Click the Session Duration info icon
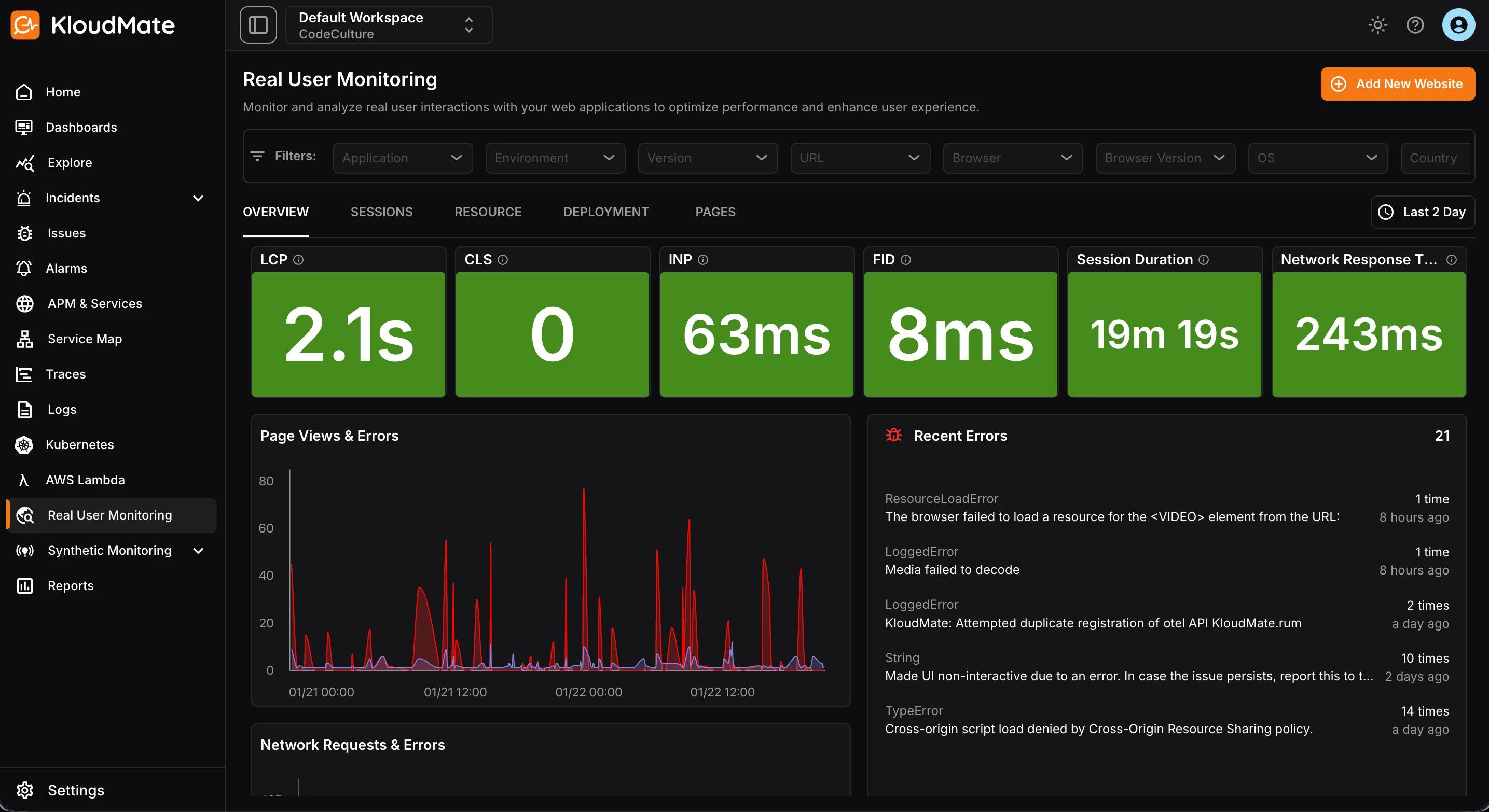The image size is (1489, 812). click(x=1204, y=260)
